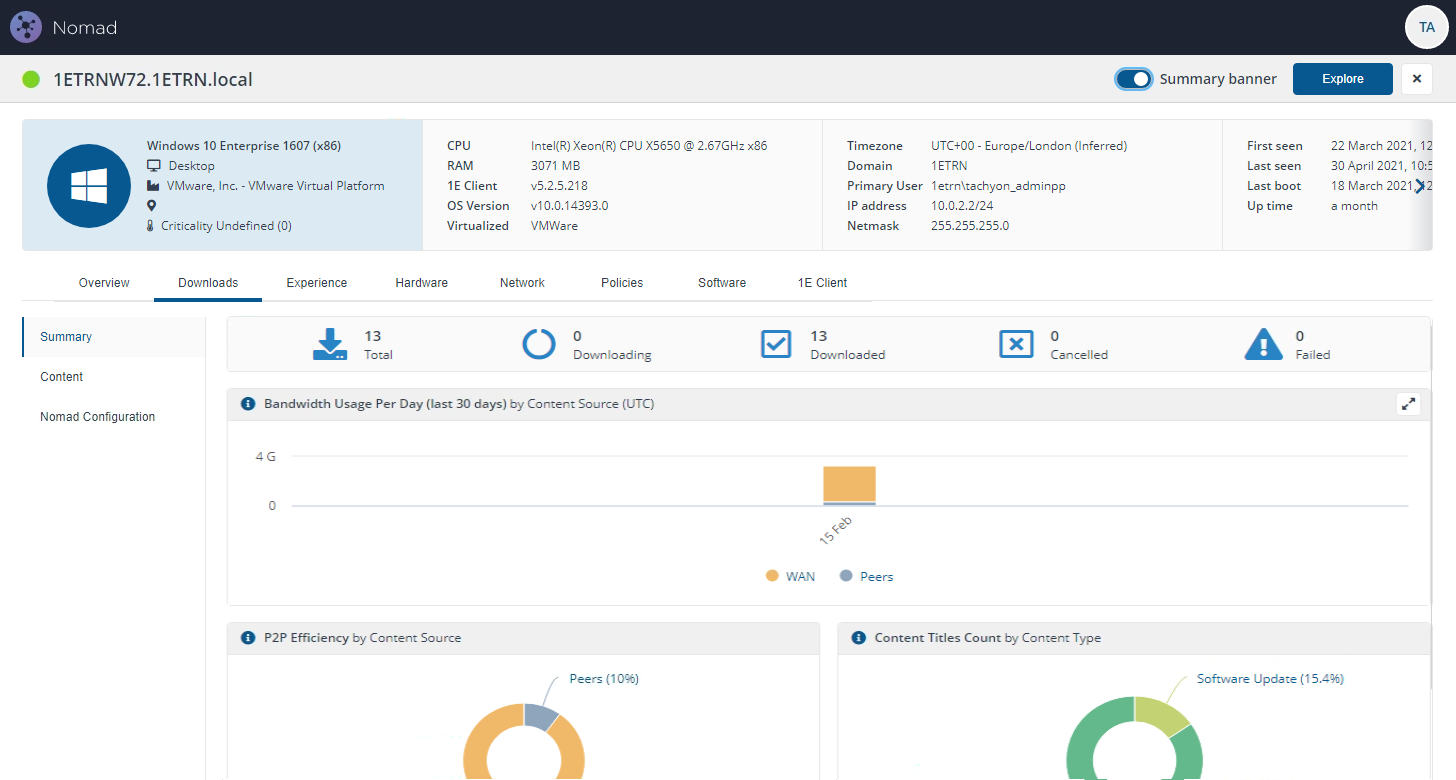The height and width of the screenshot is (780, 1456).
Task: Click the green online status dot
Action: (31, 79)
